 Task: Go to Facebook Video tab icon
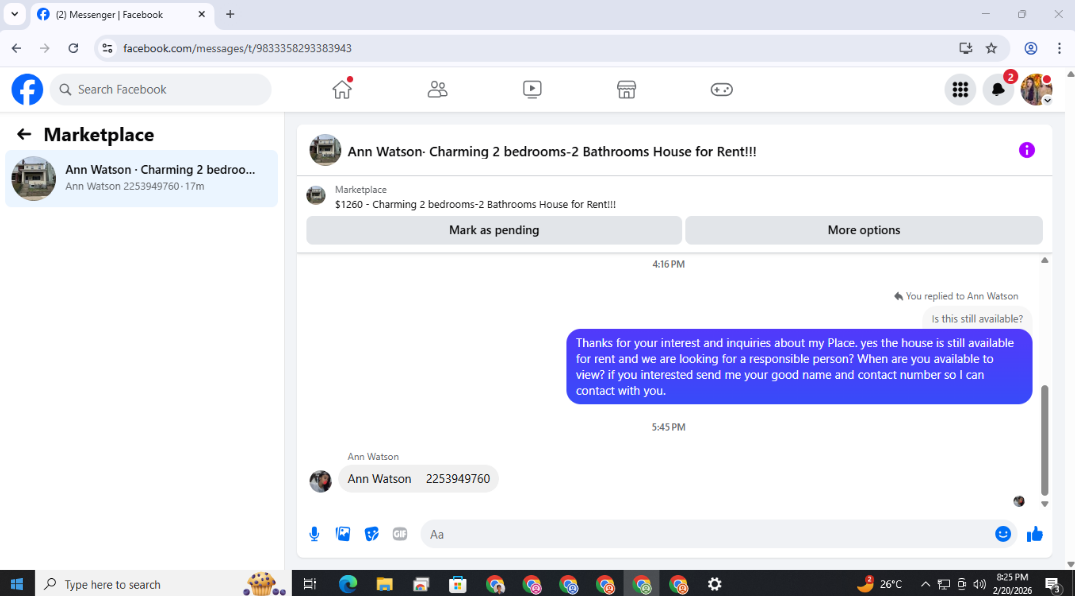[x=532, y=89]
